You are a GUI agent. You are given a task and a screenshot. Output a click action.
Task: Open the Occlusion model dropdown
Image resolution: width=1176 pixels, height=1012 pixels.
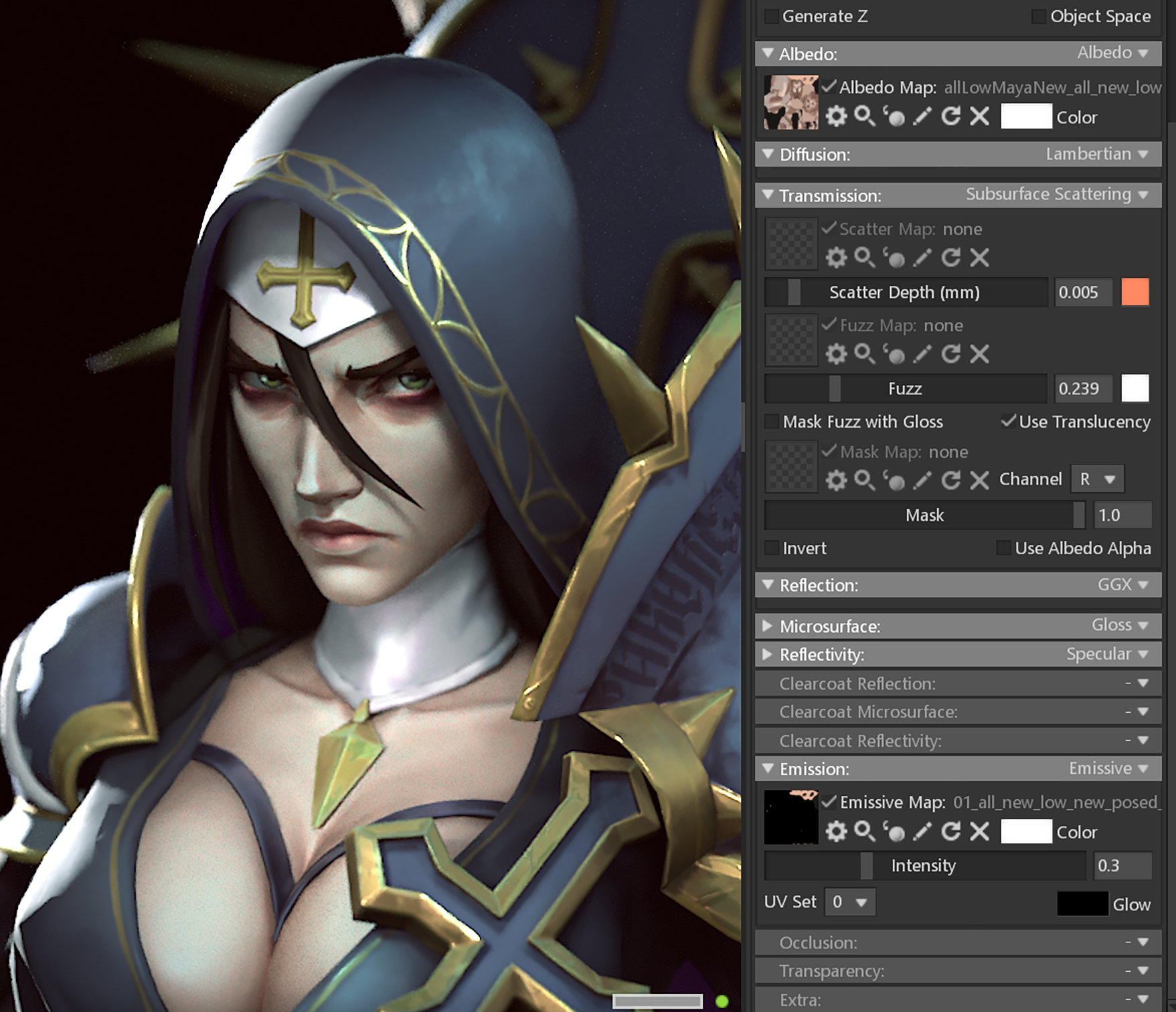coord(1137,942)
